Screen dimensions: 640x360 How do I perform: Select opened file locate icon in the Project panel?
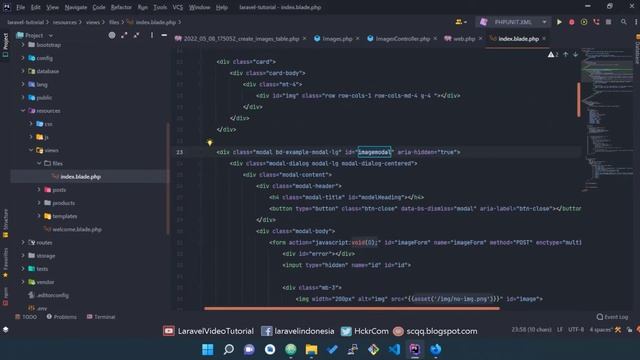click(112, 36)
